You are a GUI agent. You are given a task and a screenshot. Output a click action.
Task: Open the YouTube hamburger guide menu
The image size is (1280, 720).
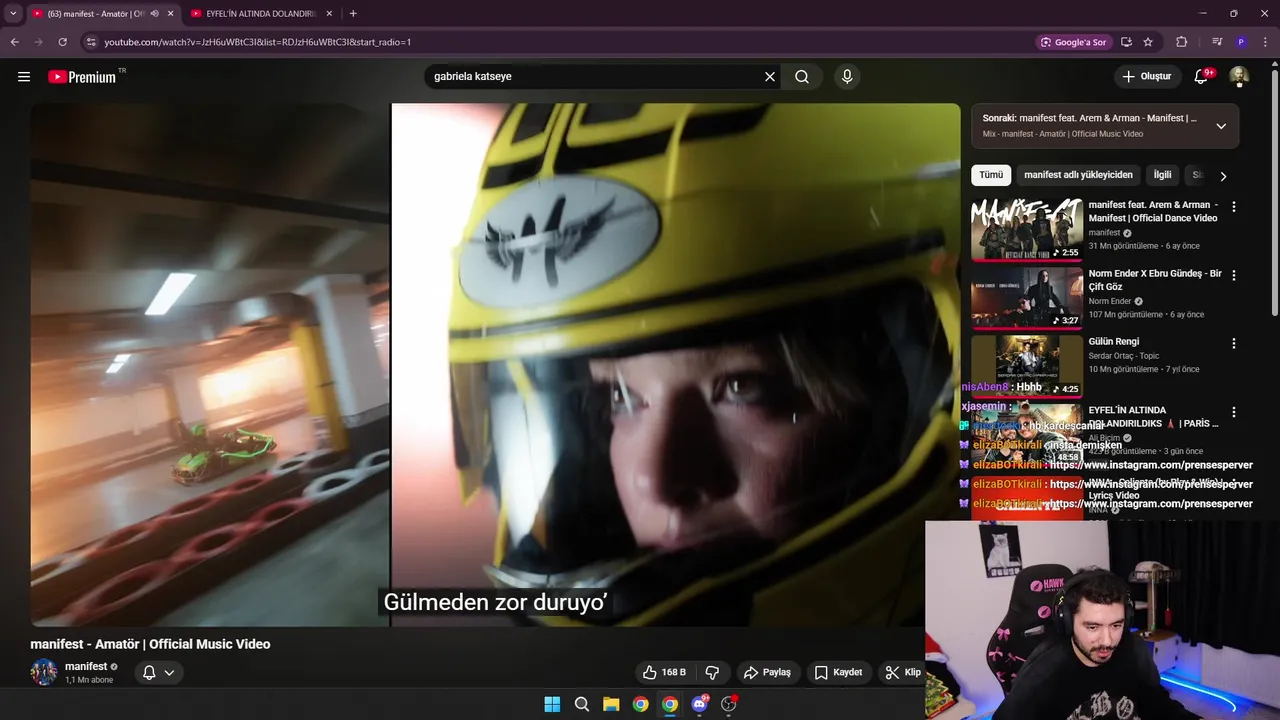[x=24, y=77]
